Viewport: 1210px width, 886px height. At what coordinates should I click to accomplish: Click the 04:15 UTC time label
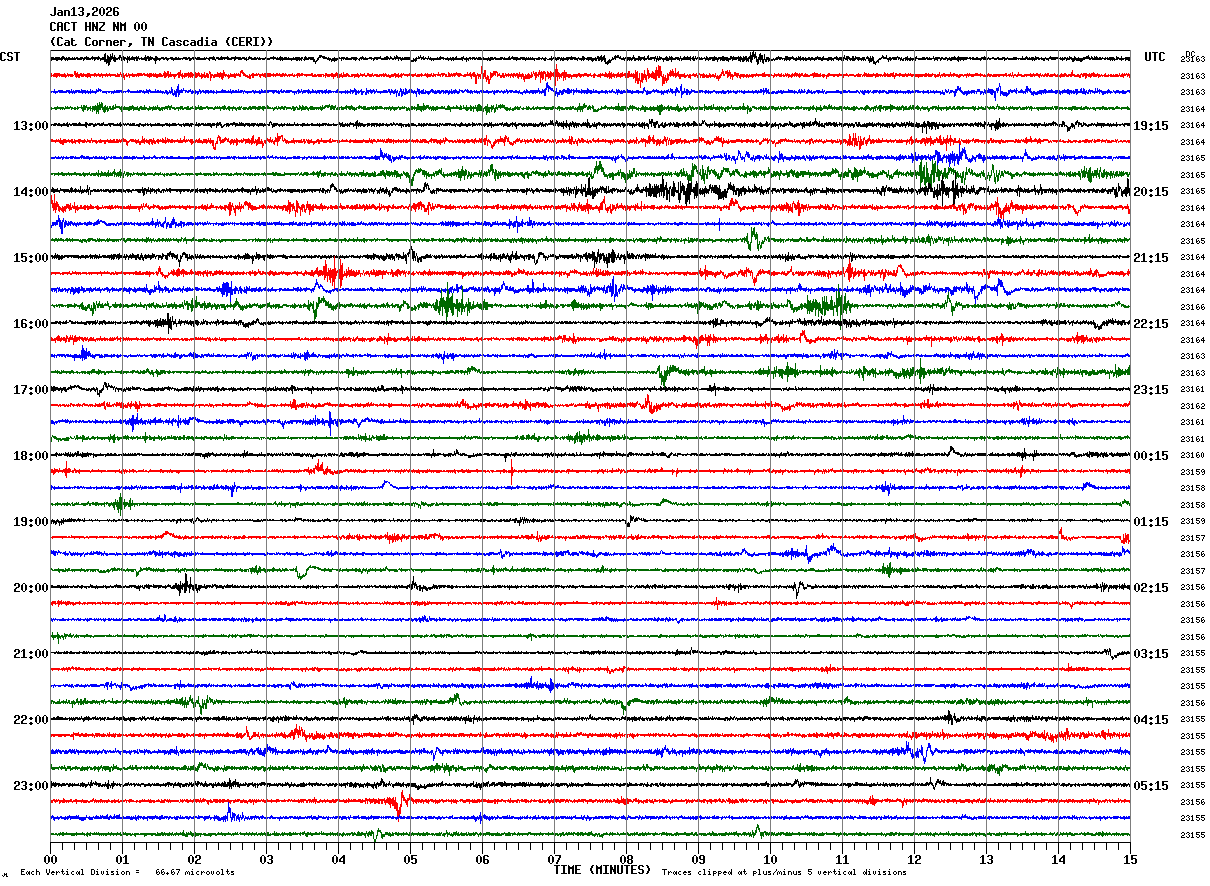(x=1151, y=720)
